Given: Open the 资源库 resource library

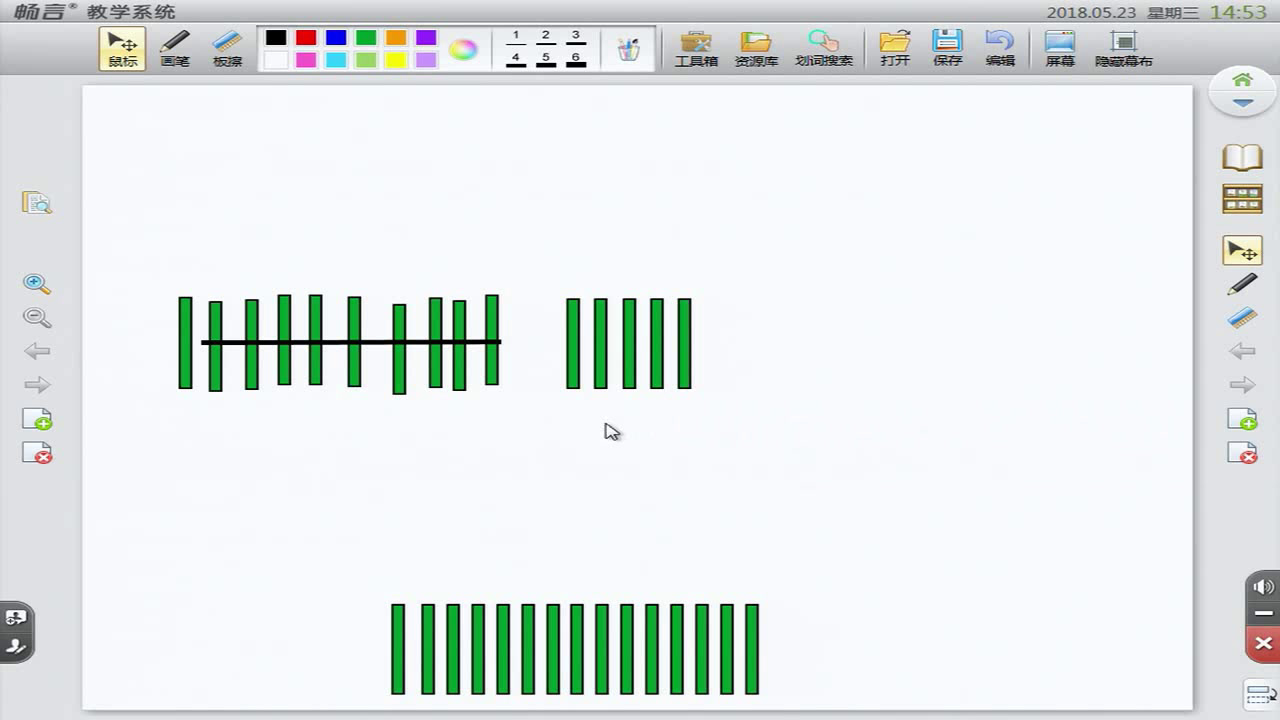Looking at the screenshot, I should [756, 47].
